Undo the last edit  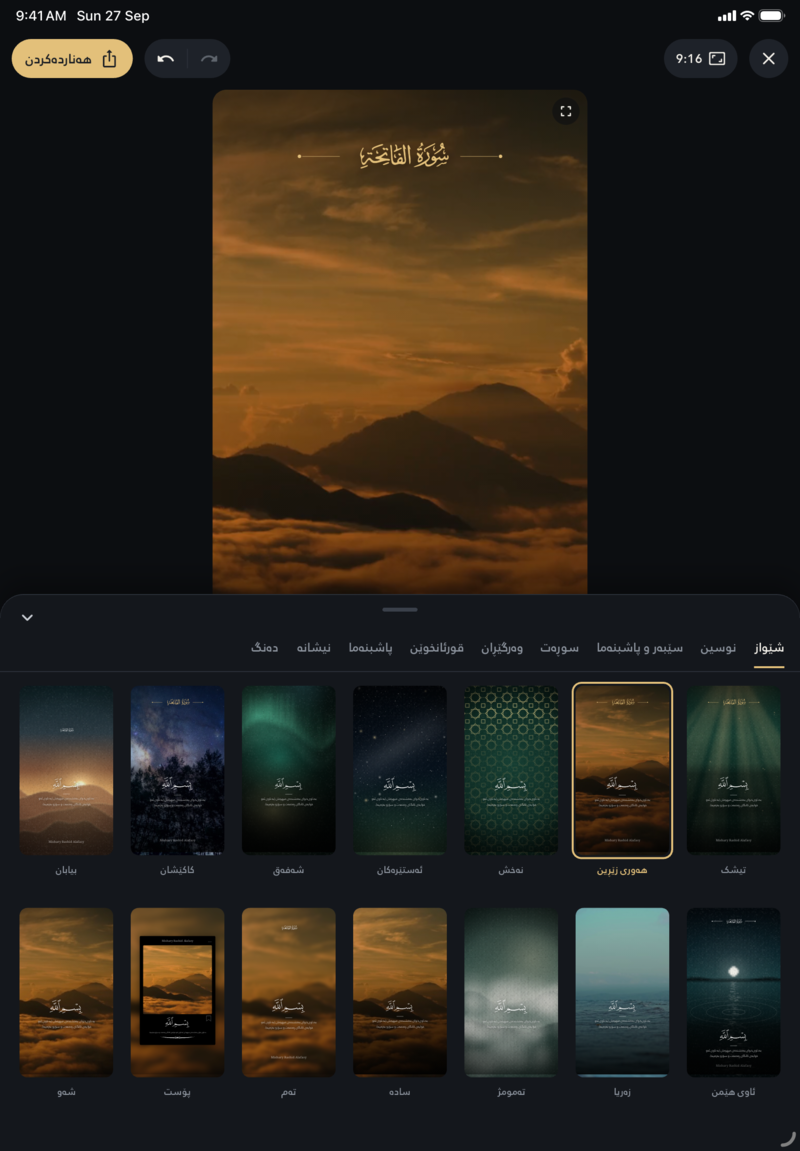166,59
